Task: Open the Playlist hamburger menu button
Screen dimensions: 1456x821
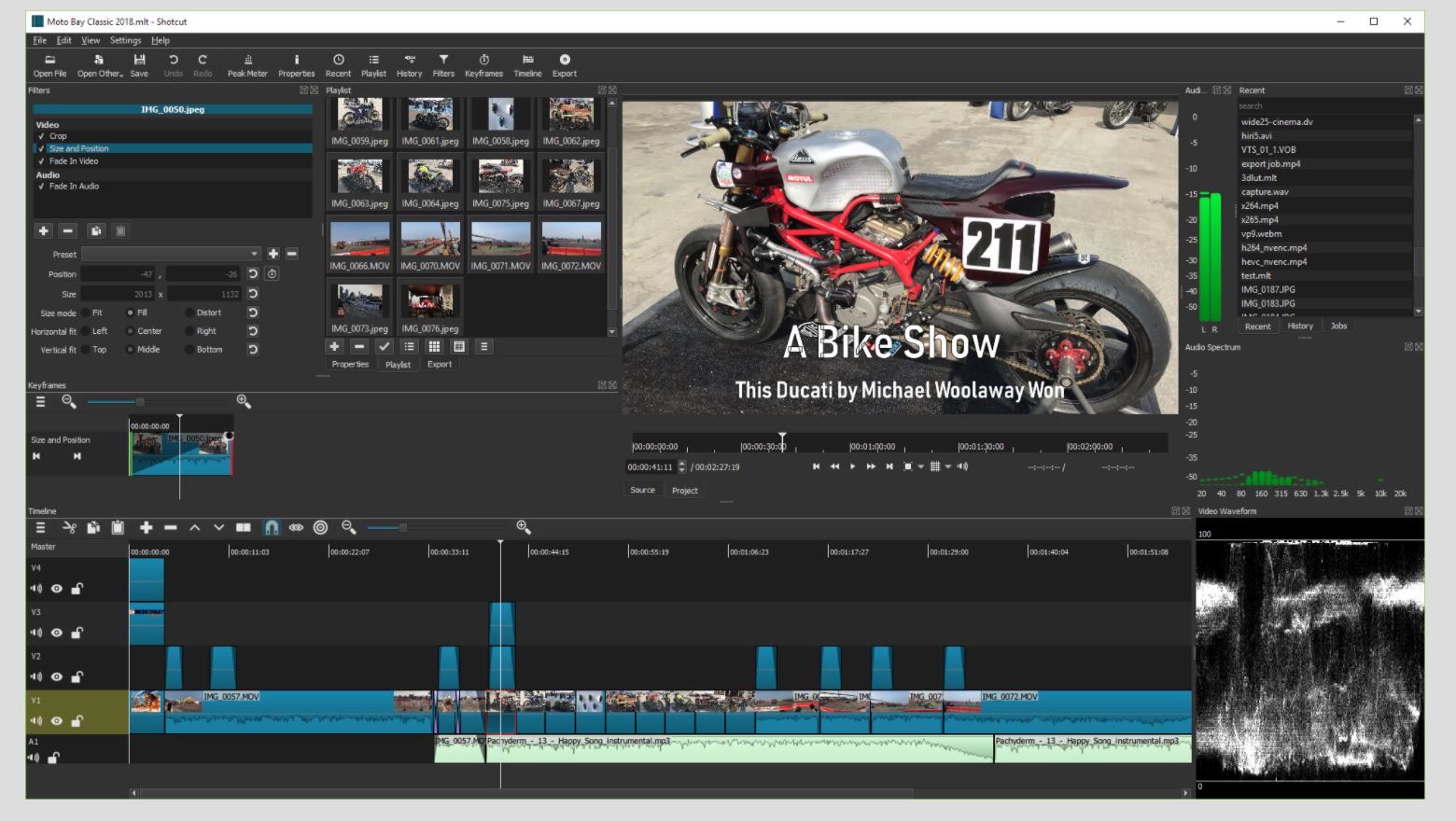Action: (x=483, y=346)
